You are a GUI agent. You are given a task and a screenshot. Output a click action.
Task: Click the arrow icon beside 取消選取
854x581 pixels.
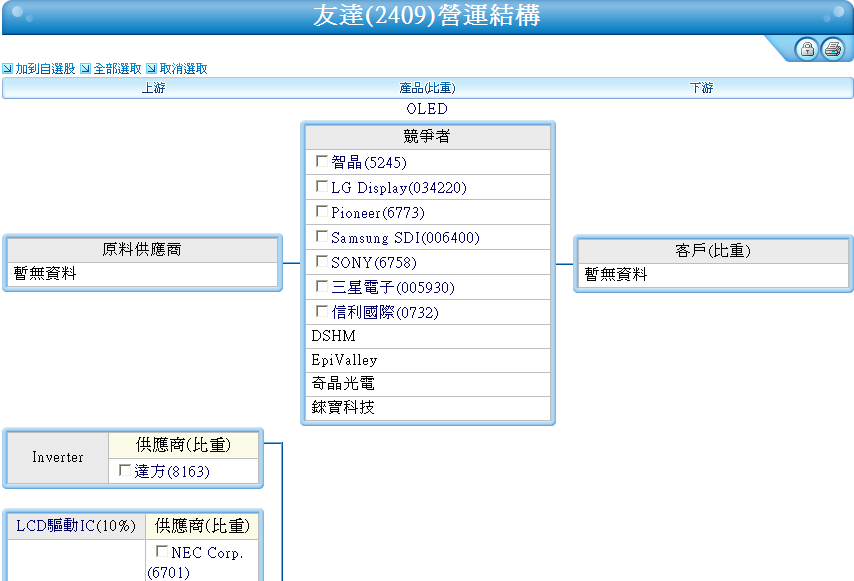(x=151, y=69)
